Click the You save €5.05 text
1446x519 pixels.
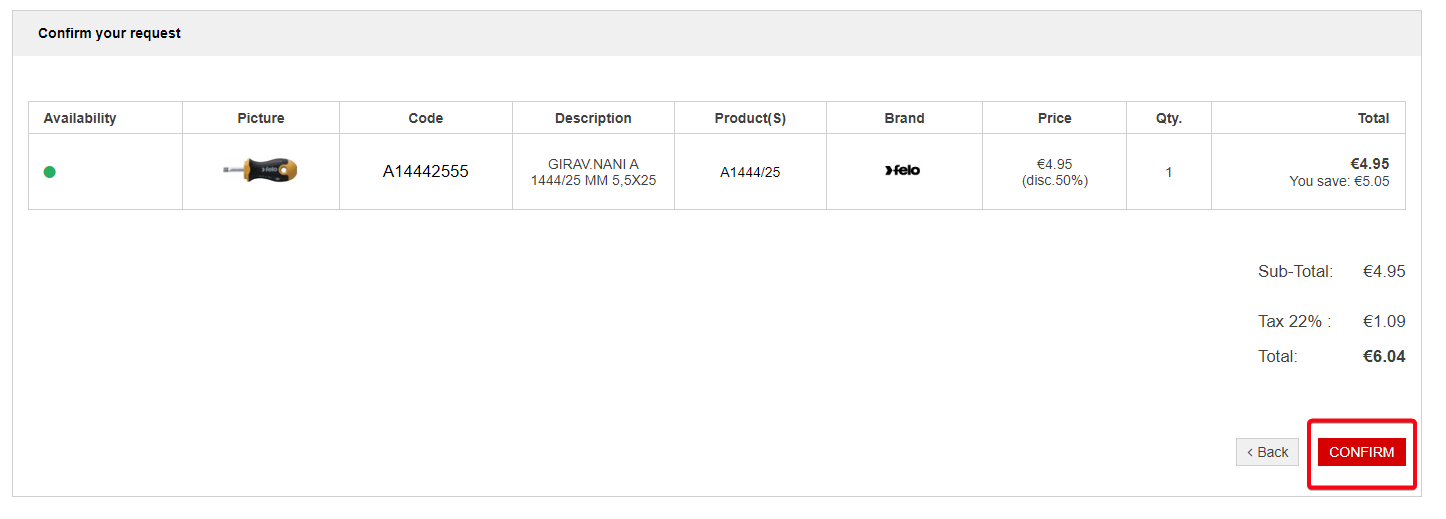coord(1339,181)
